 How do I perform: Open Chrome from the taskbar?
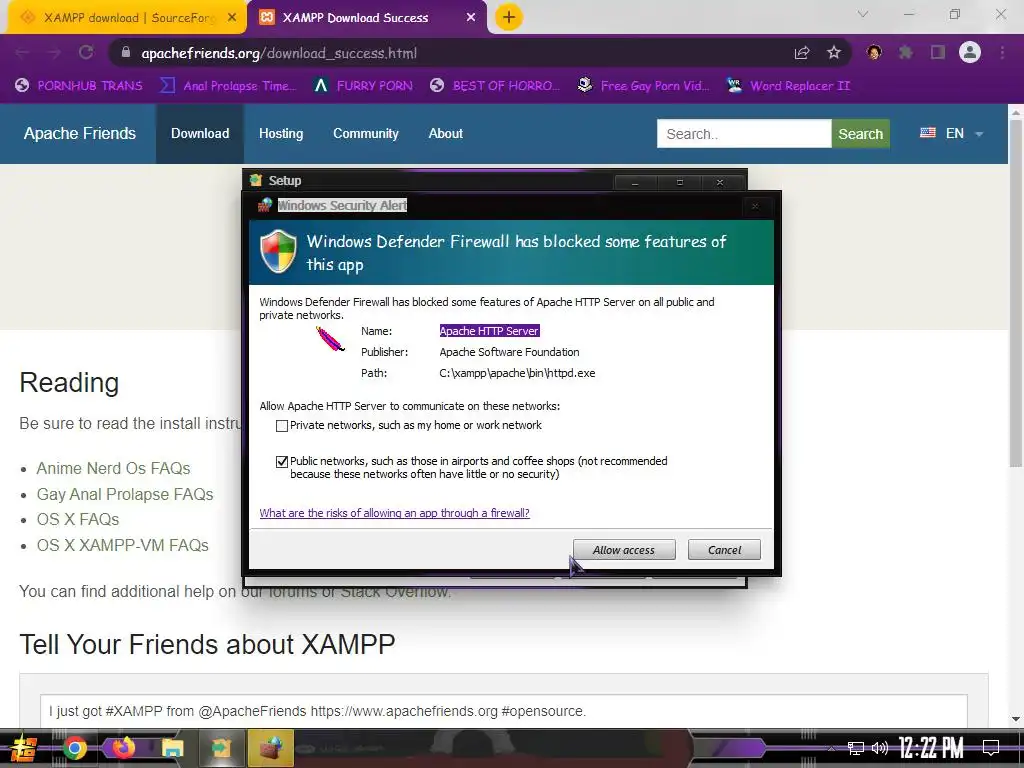click(74, 748)
